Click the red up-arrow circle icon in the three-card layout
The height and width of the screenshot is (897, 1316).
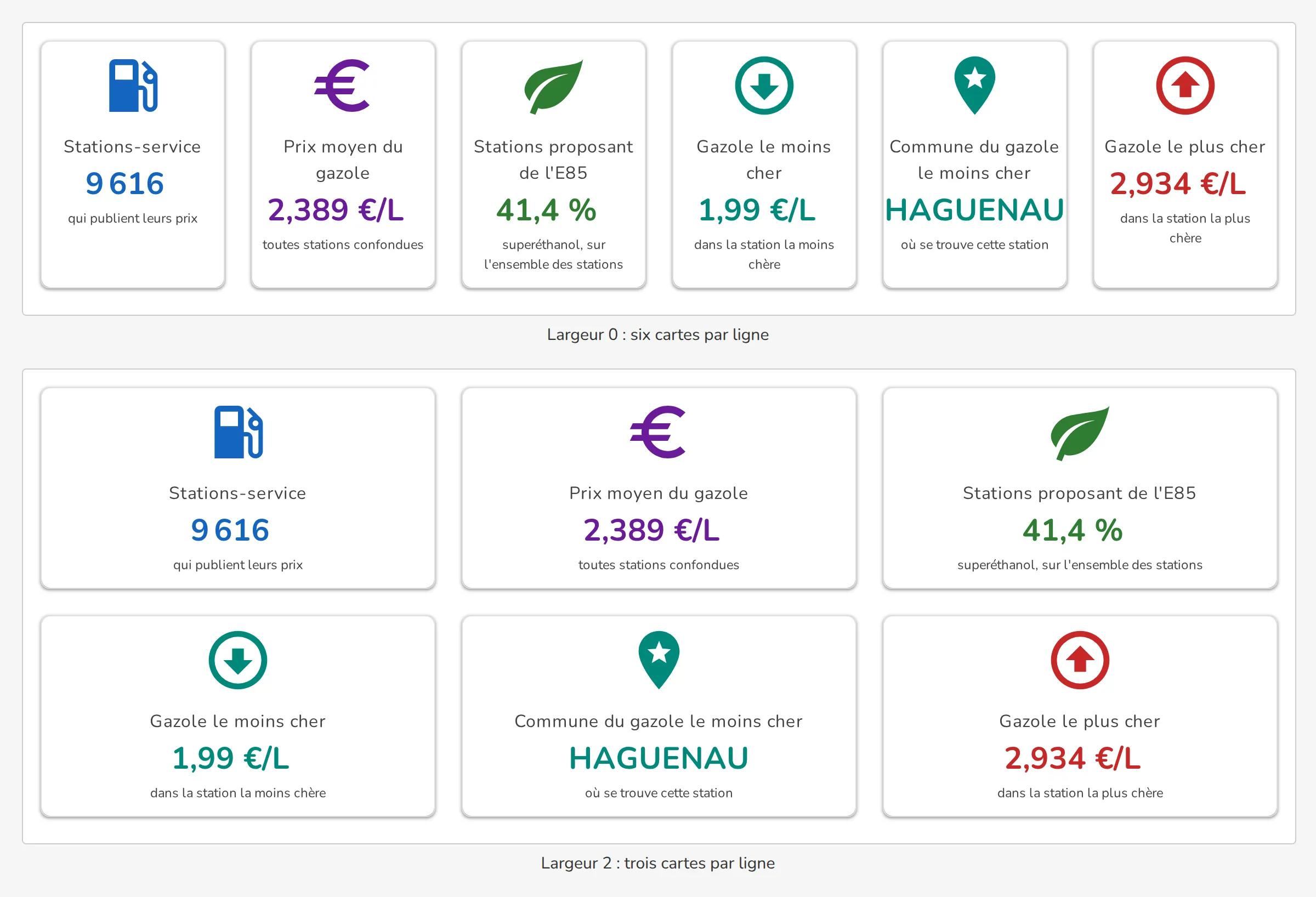pyautogui.click(x=1080, y=660)
